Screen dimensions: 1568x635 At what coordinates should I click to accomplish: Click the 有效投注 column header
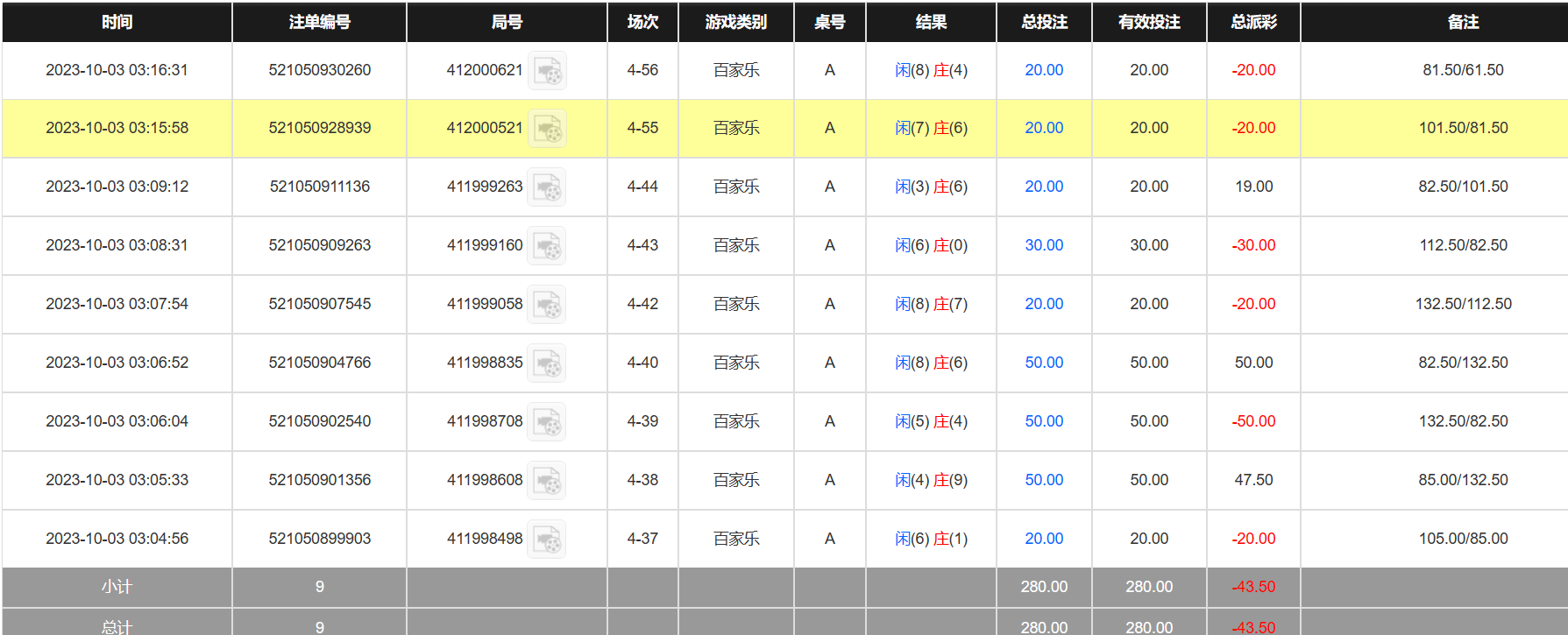[x=1149, y=22]
